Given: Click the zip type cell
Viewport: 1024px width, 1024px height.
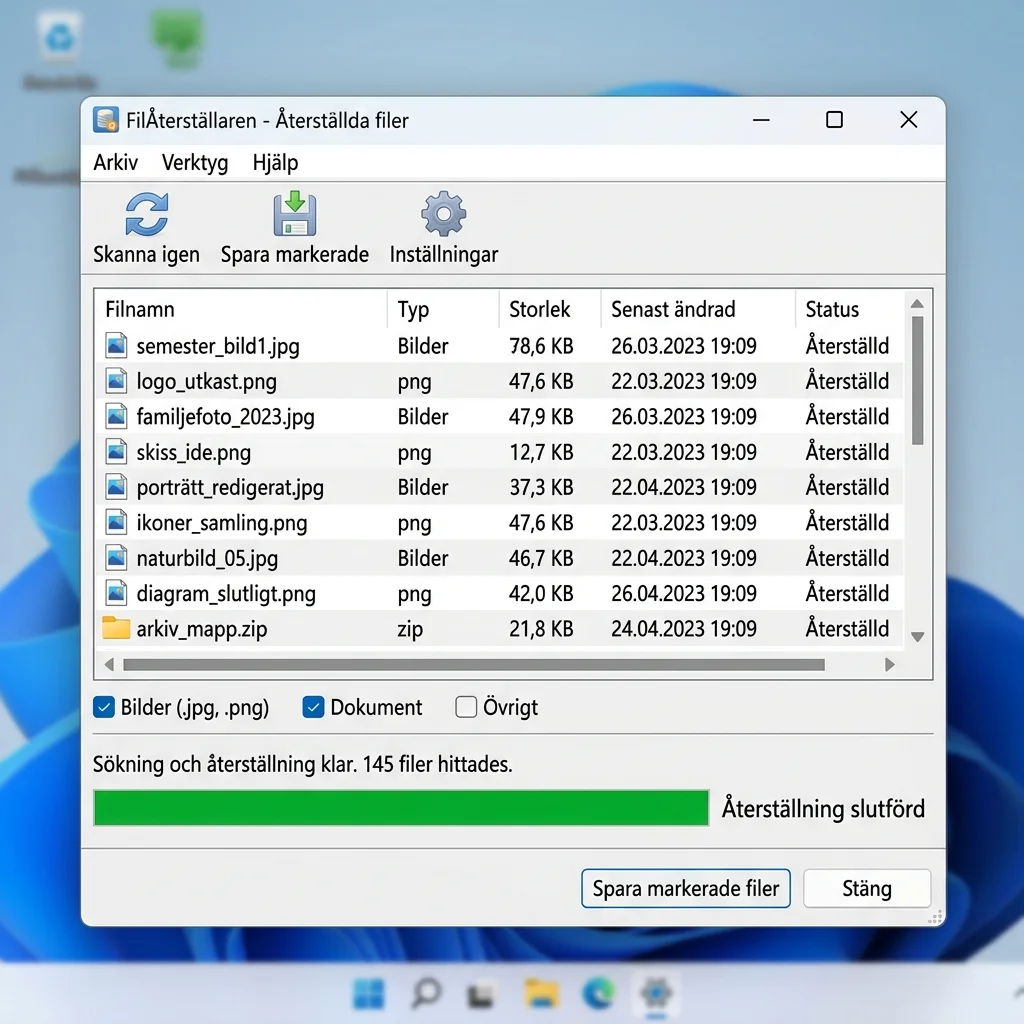Looking at the screenshot, I should 410,630.
